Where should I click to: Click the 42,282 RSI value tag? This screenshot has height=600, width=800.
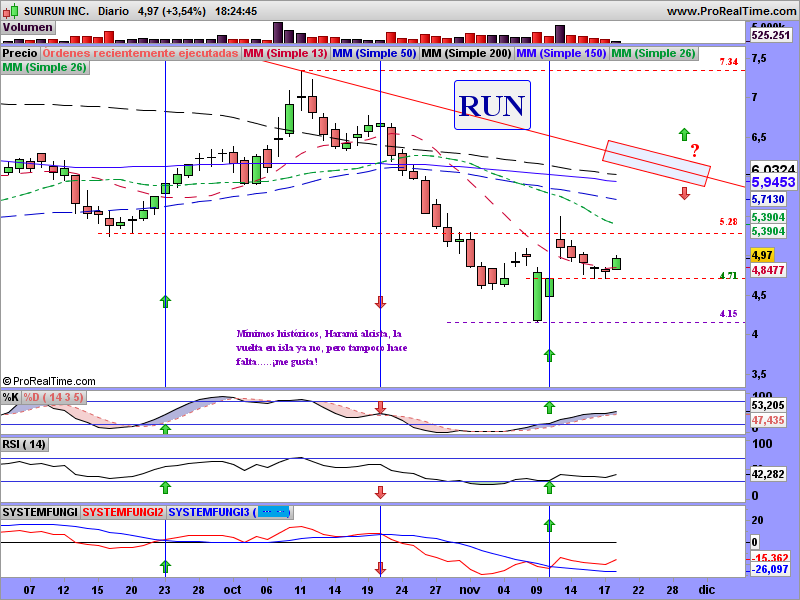(x=768, y=474)
